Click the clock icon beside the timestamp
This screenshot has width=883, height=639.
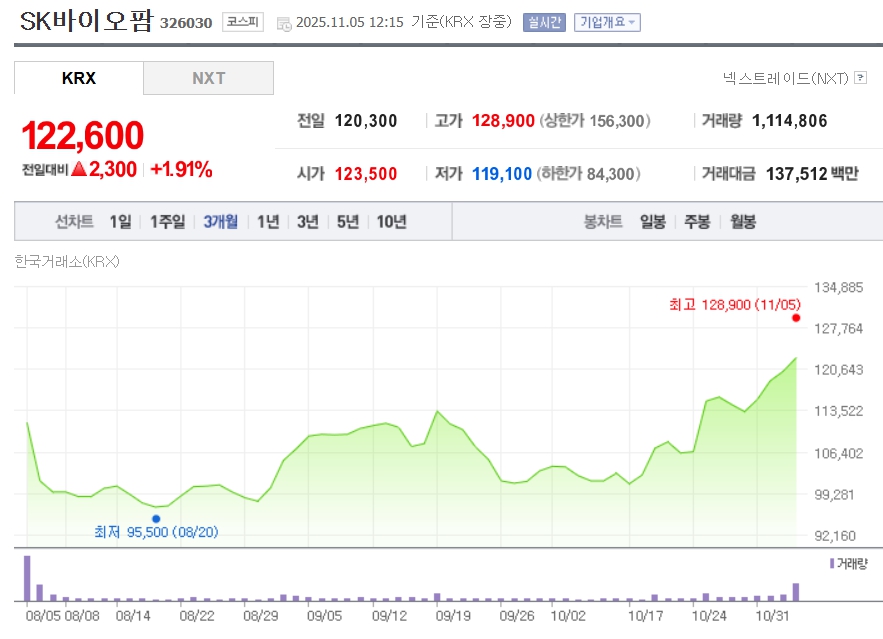(x=283, y=23)
